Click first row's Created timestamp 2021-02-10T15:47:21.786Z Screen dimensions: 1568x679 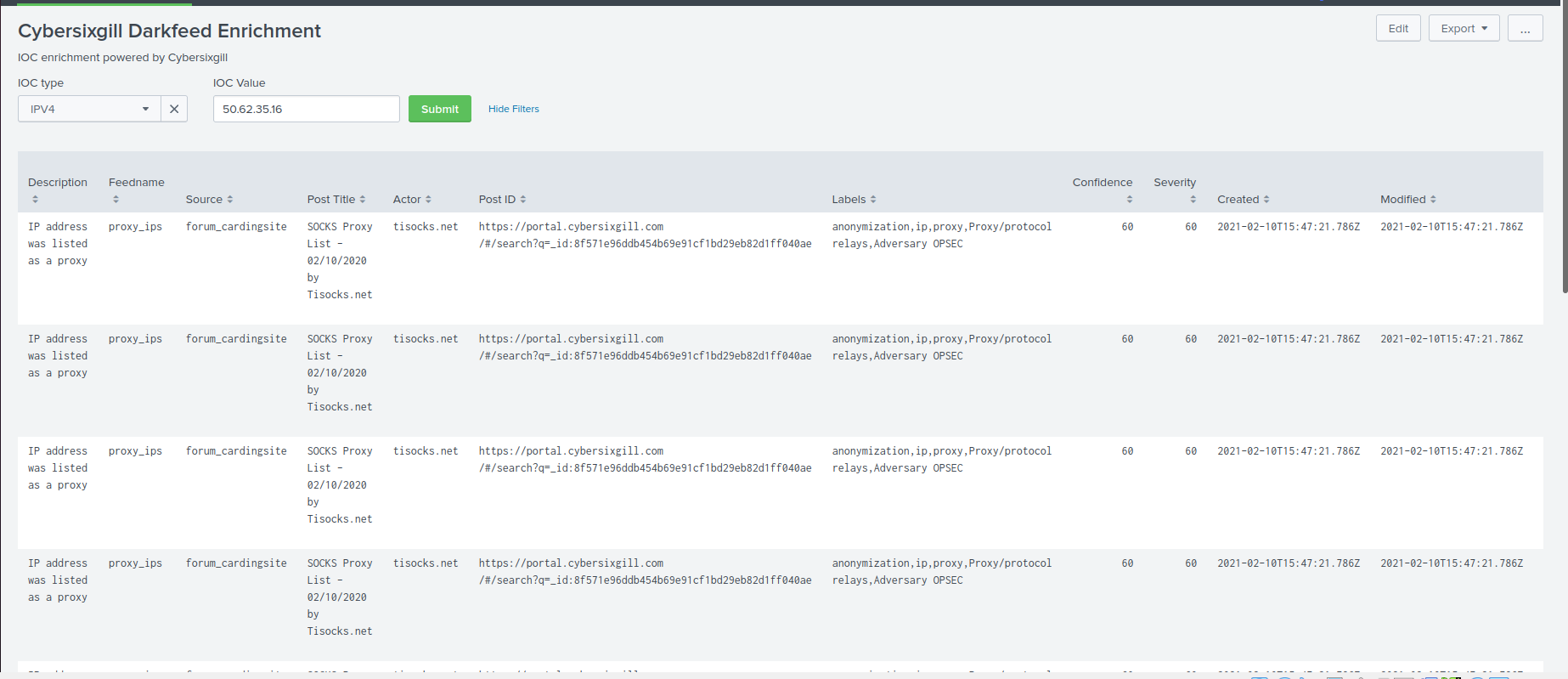pyautogui.click(x=1289, y=227)
